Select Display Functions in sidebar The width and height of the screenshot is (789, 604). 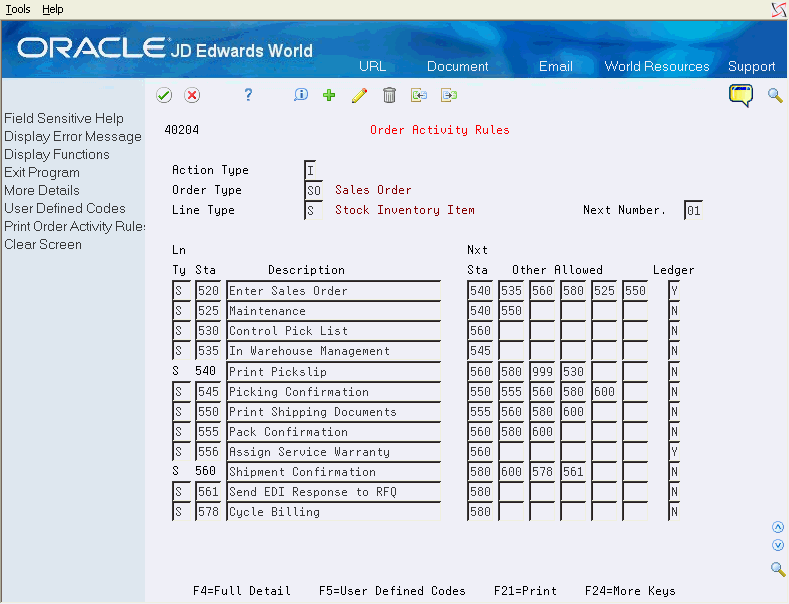57,155
